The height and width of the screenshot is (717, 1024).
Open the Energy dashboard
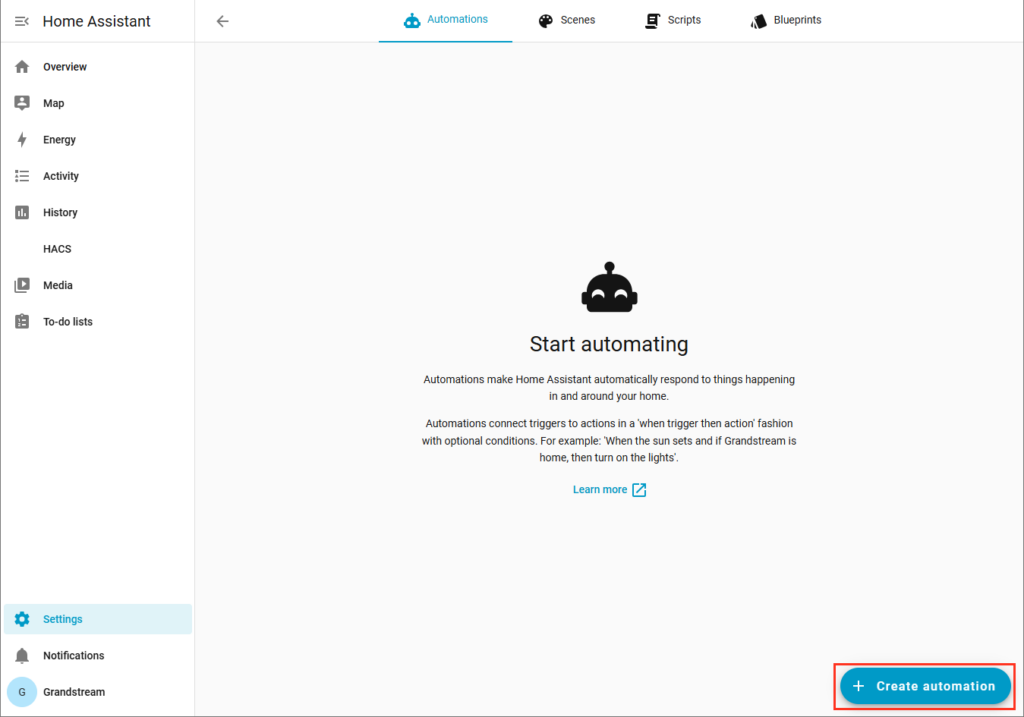pyautogui.click(x=98, y=140)
